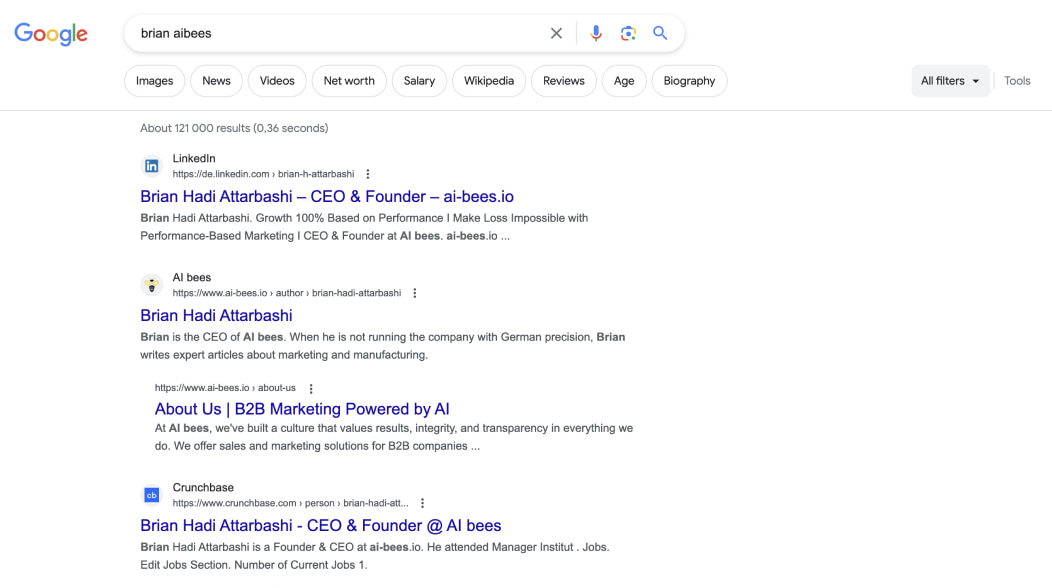The width and height of the screenshot is (1052, 588).
Task: Open About Us B2B Marketing link
Action: point(302,409)
